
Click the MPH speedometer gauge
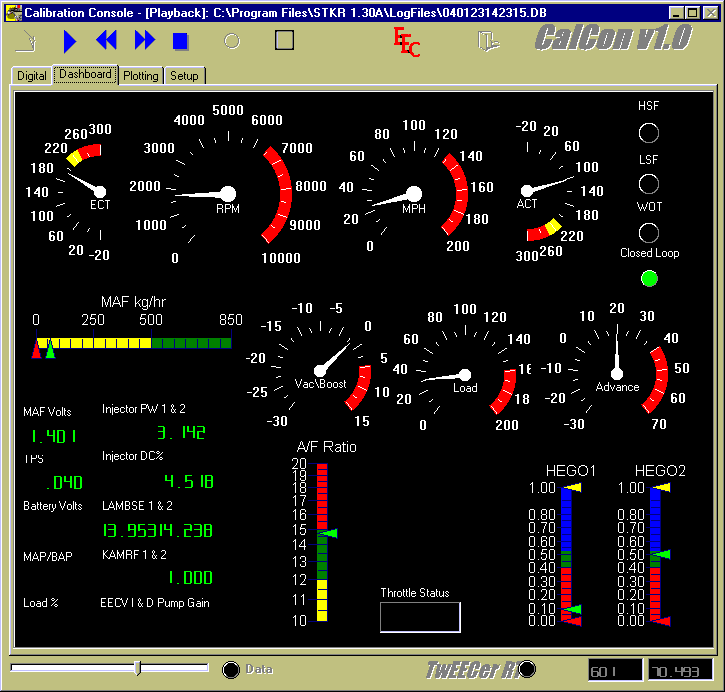[x=414, y=187]
